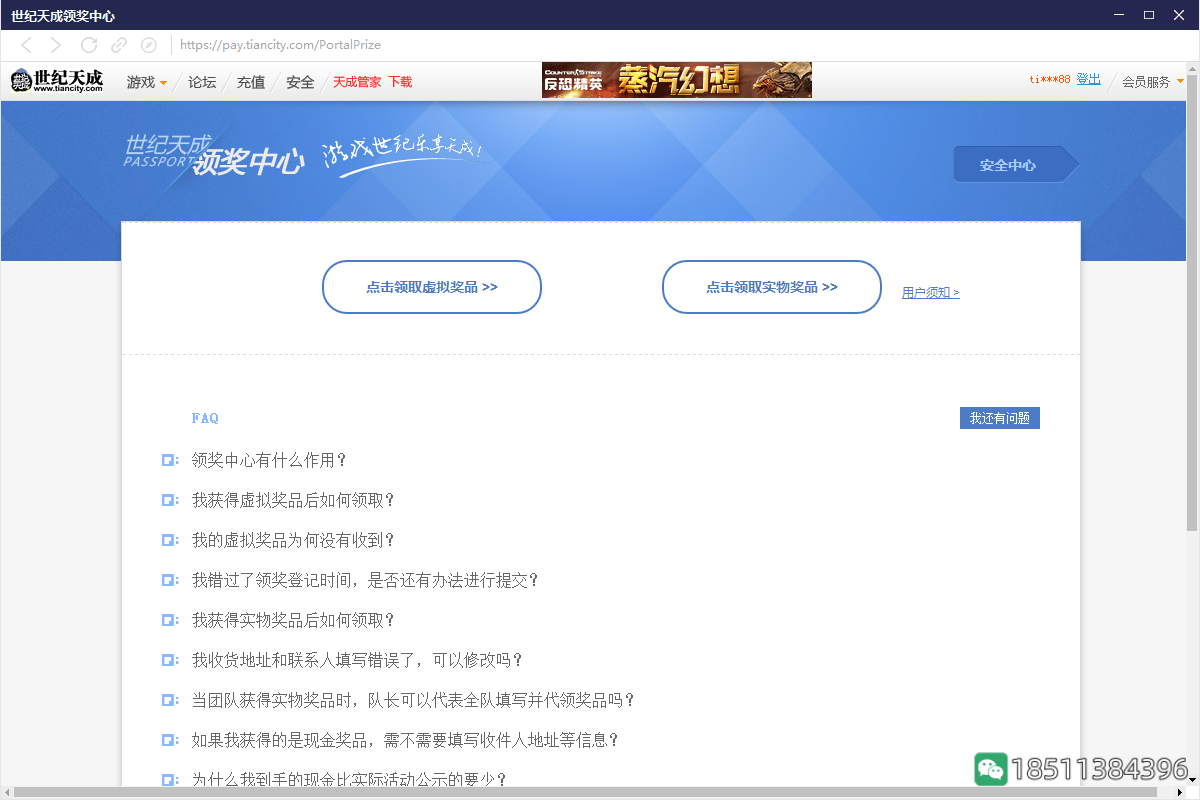The height and width of the screenshot is (800, 1200).
Task: Click the 世纪天成 site logo
Action: [x=57, y=81]
